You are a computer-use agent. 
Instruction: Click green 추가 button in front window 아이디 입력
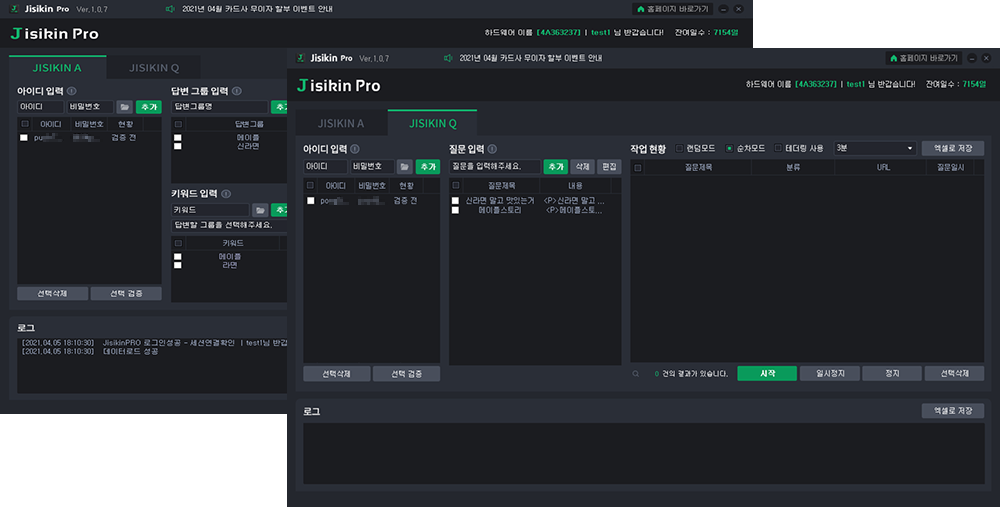[x=428, y=166]
